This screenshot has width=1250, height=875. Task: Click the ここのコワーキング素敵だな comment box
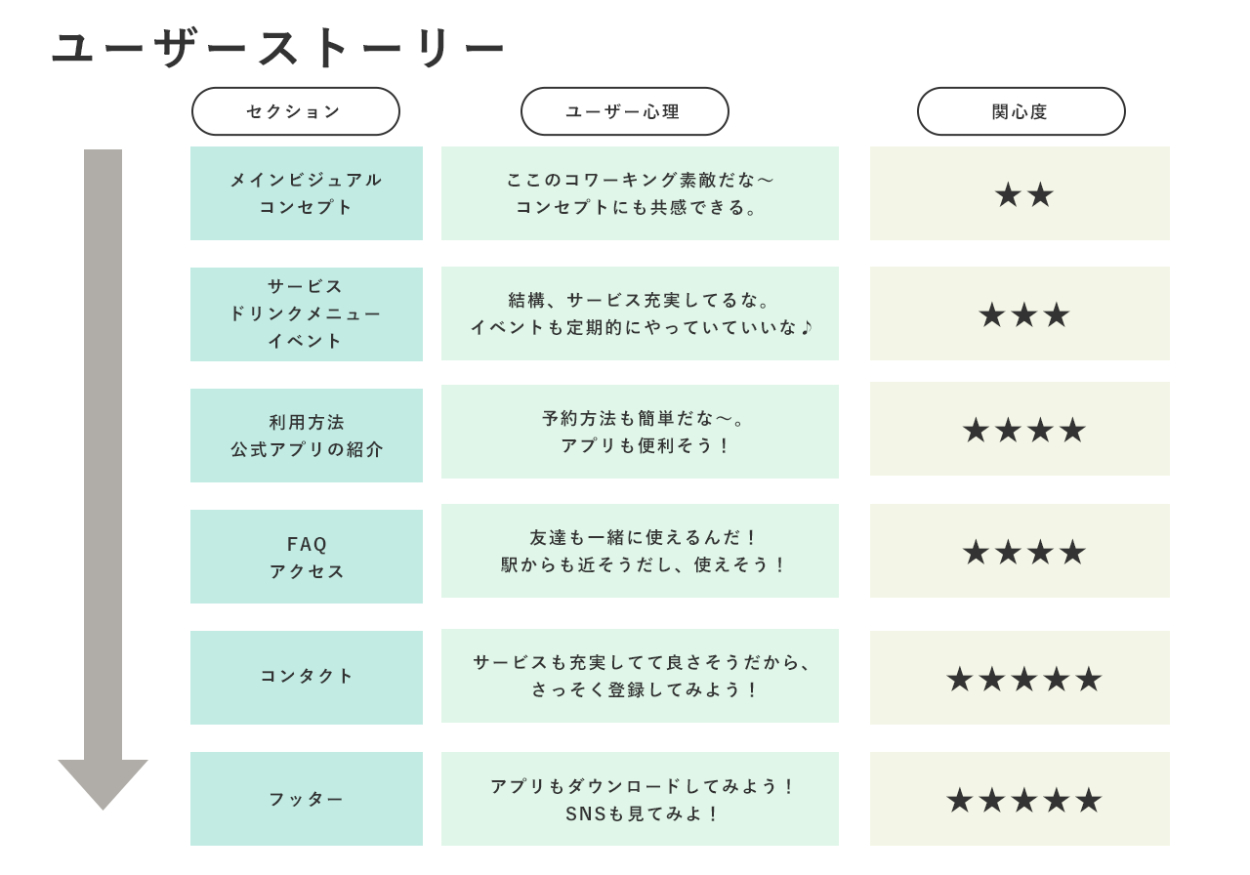(x=640, y=194)
